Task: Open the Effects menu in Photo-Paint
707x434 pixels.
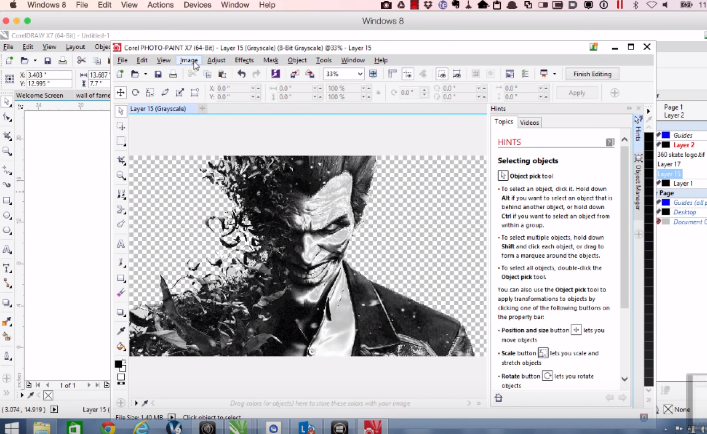Action: (x=244, y=60)
